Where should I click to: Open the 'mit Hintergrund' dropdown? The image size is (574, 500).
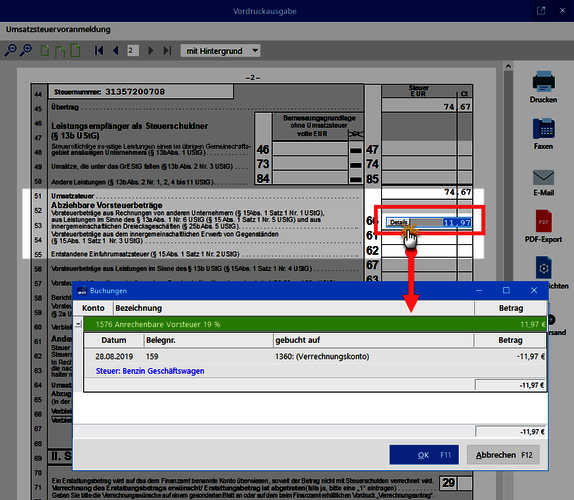(x=220, y=51)
